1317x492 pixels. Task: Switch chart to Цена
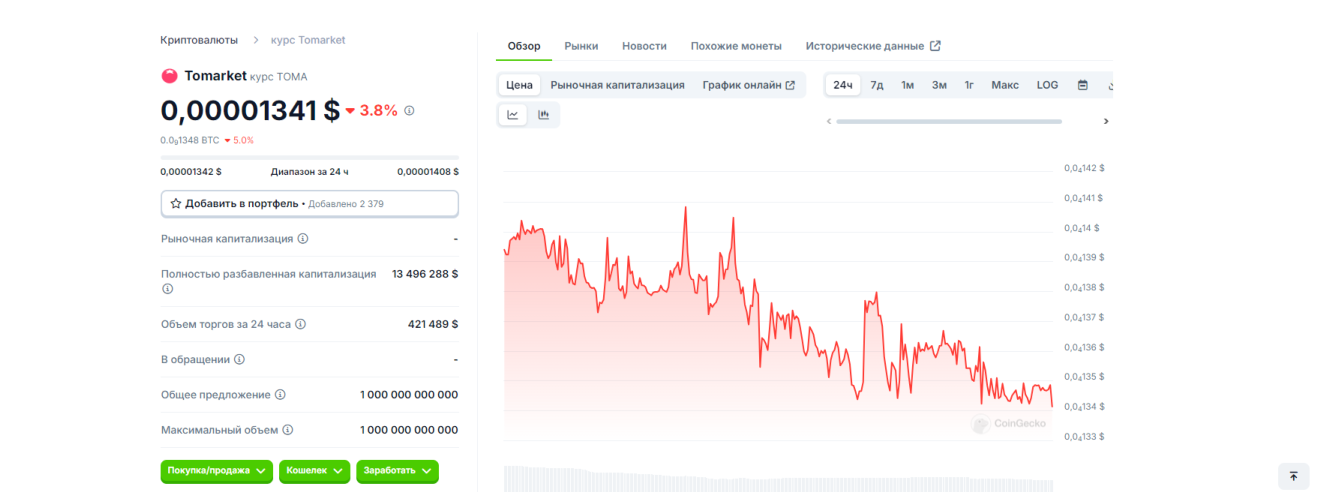[519, 85]
